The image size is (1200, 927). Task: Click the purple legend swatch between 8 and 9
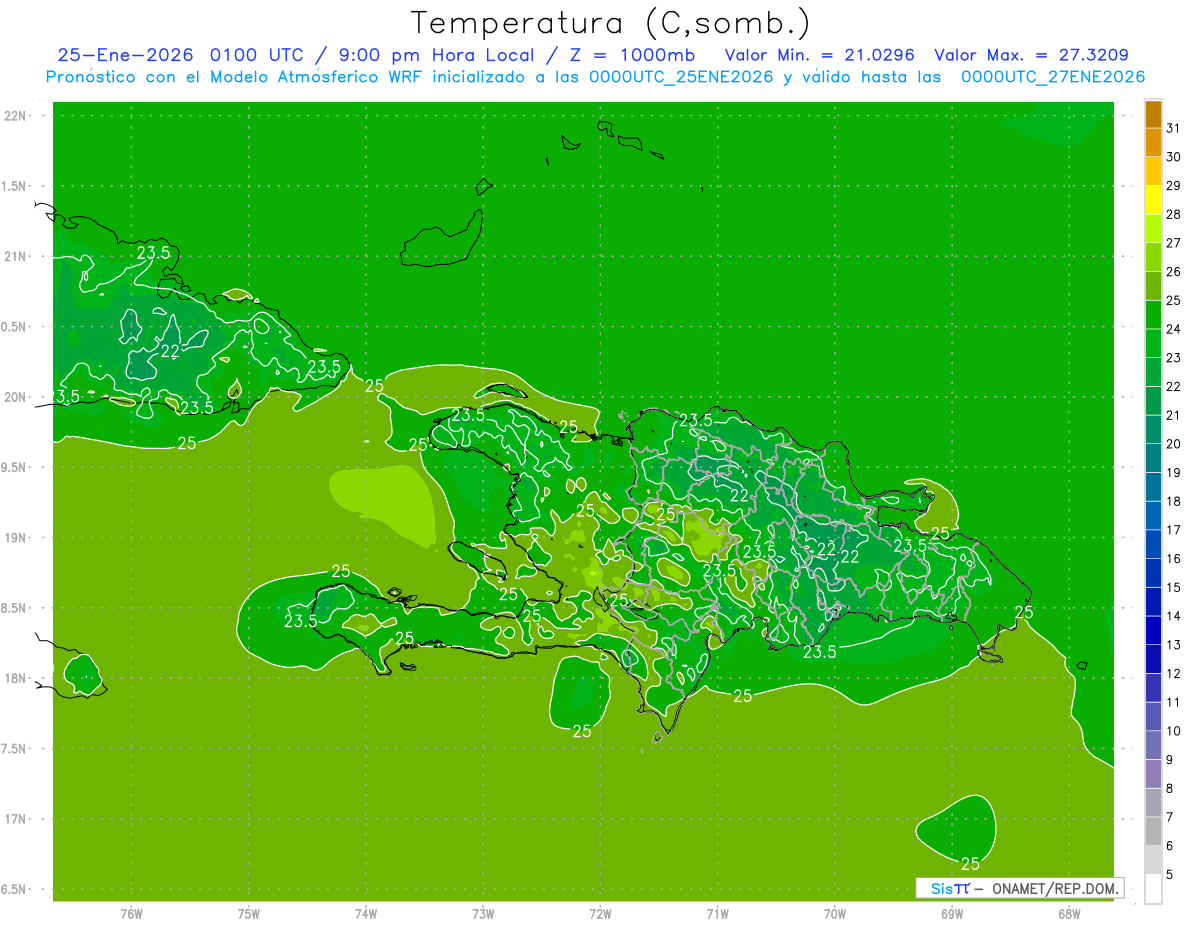pyautogui.click(x=1153, y=774)
